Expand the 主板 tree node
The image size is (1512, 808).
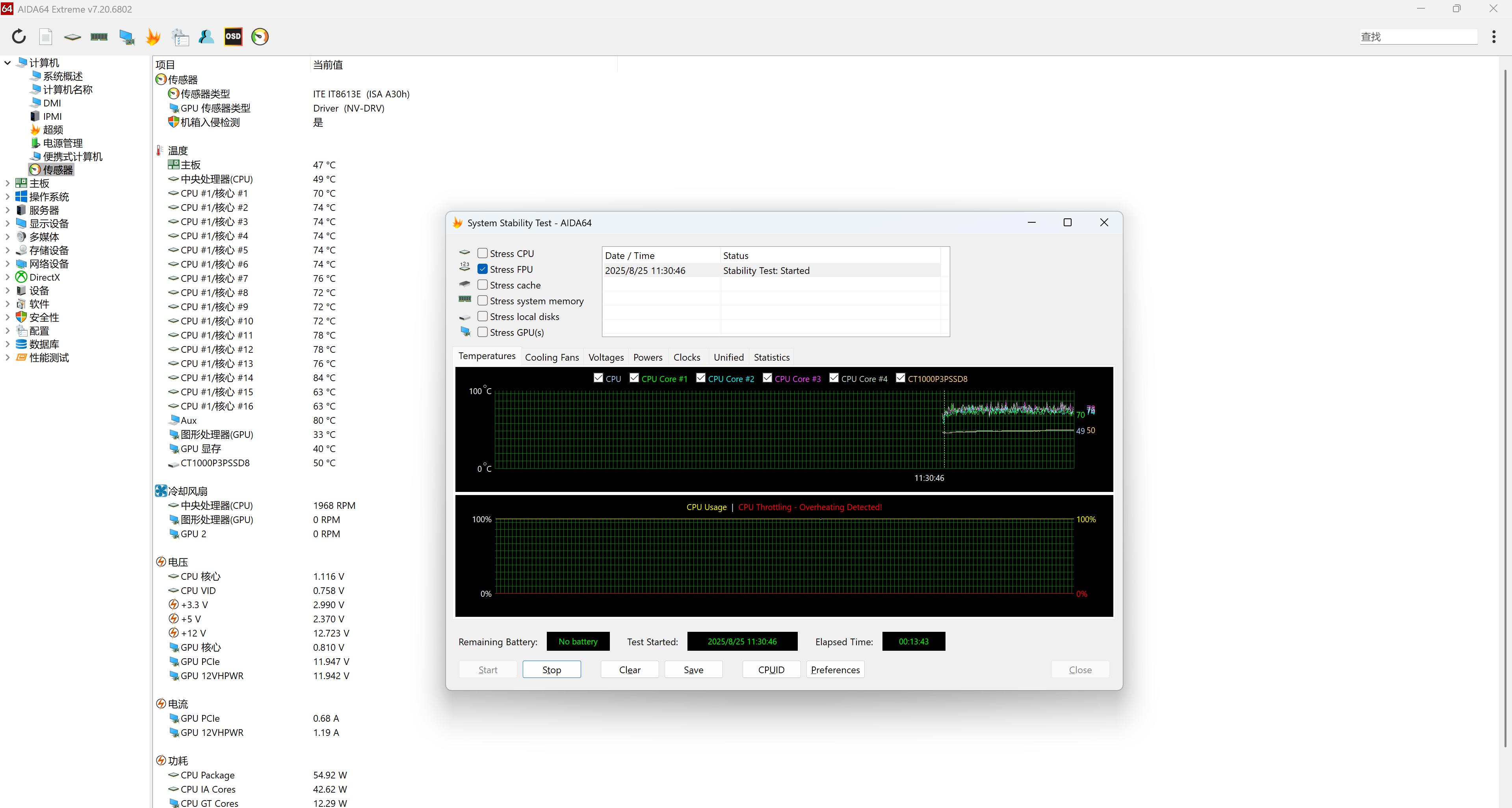(x=7, y=183)
